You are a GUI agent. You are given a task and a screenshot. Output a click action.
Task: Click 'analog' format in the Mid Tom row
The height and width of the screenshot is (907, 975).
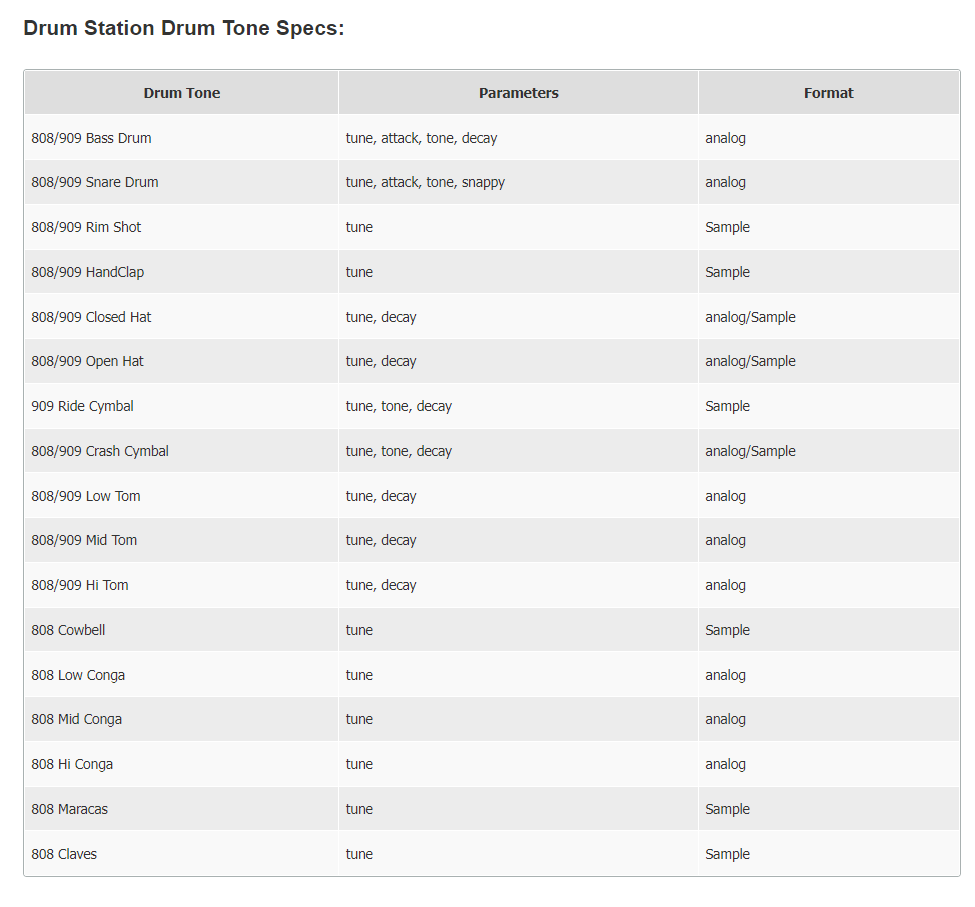[x=829, y=540]
